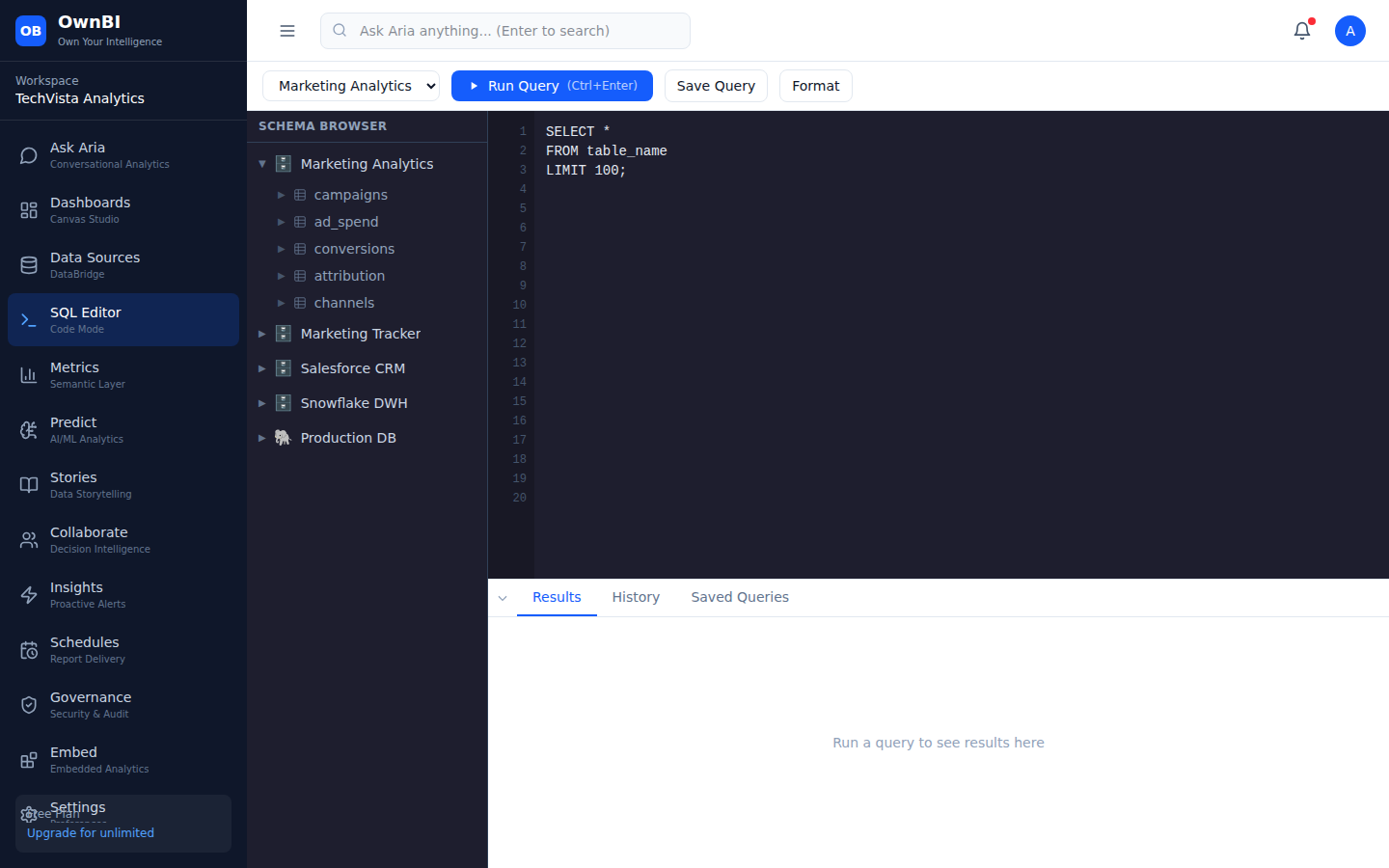Click the 'LIMIT 100;' code line
1389x868 pixels.
586,170
